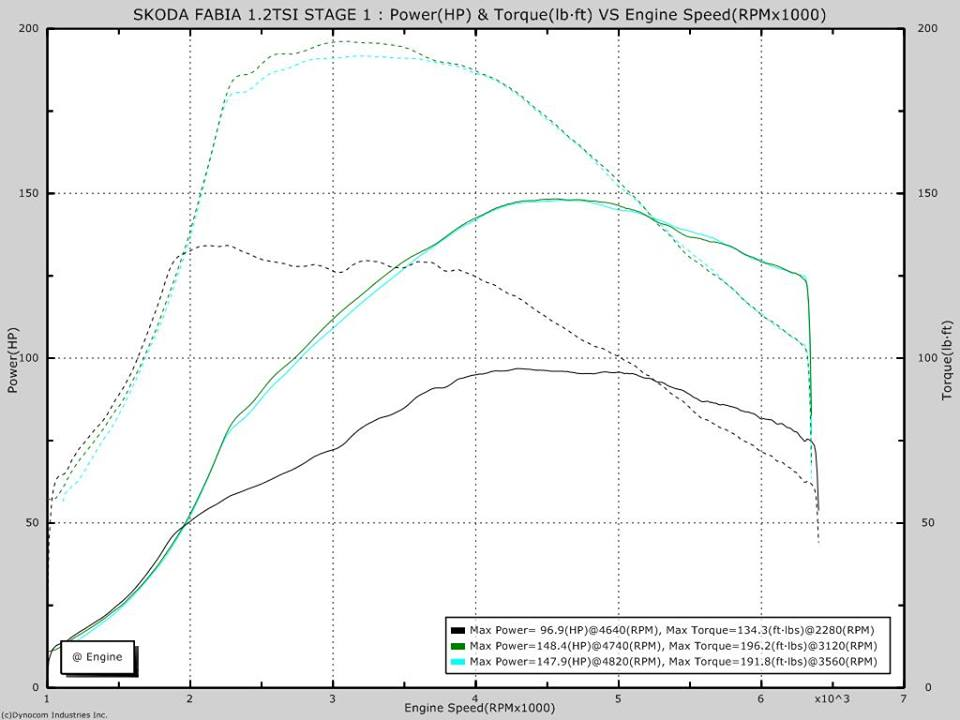
Task: Click x-axis tick label 2
Action: pos(190,699)
